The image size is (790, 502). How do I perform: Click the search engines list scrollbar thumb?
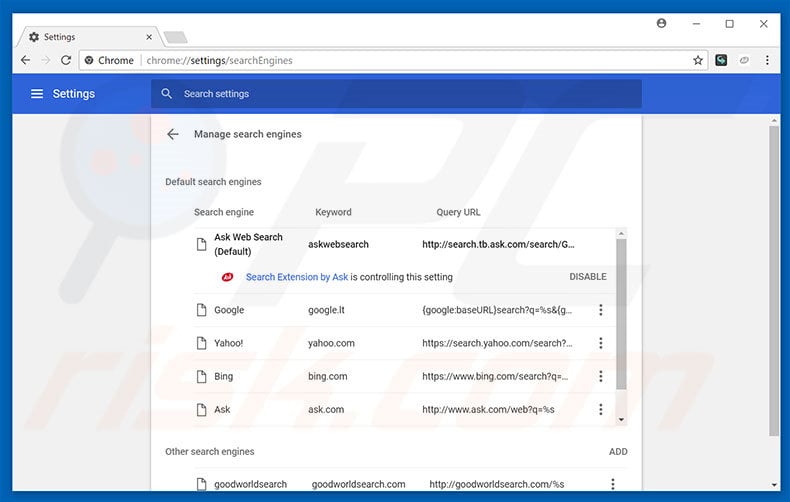[x=621, y=314]
